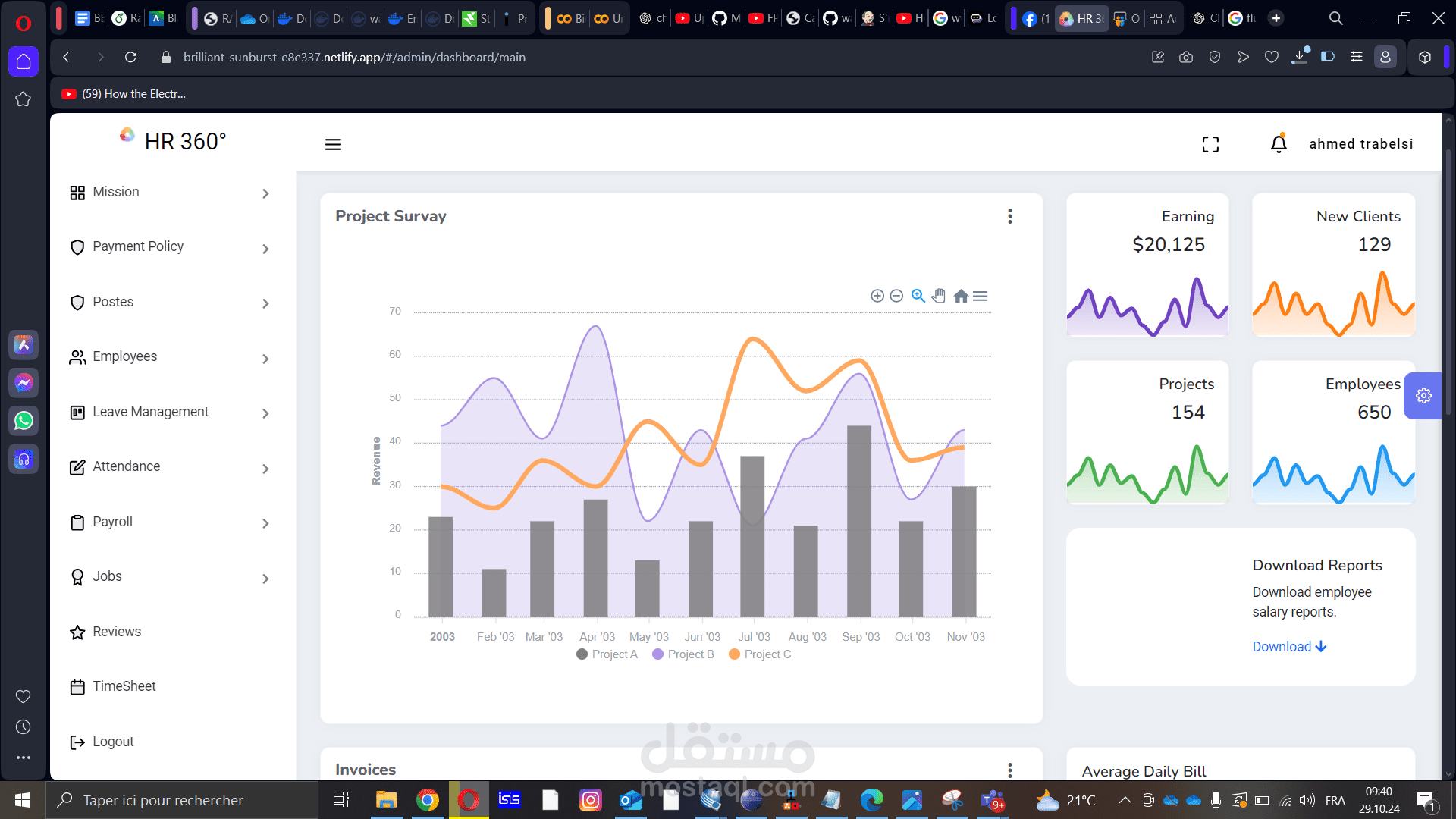This screenshot has height=819, width=1456.
Task: Open the TimeSheet menu item
Action: tap(124, 686)
